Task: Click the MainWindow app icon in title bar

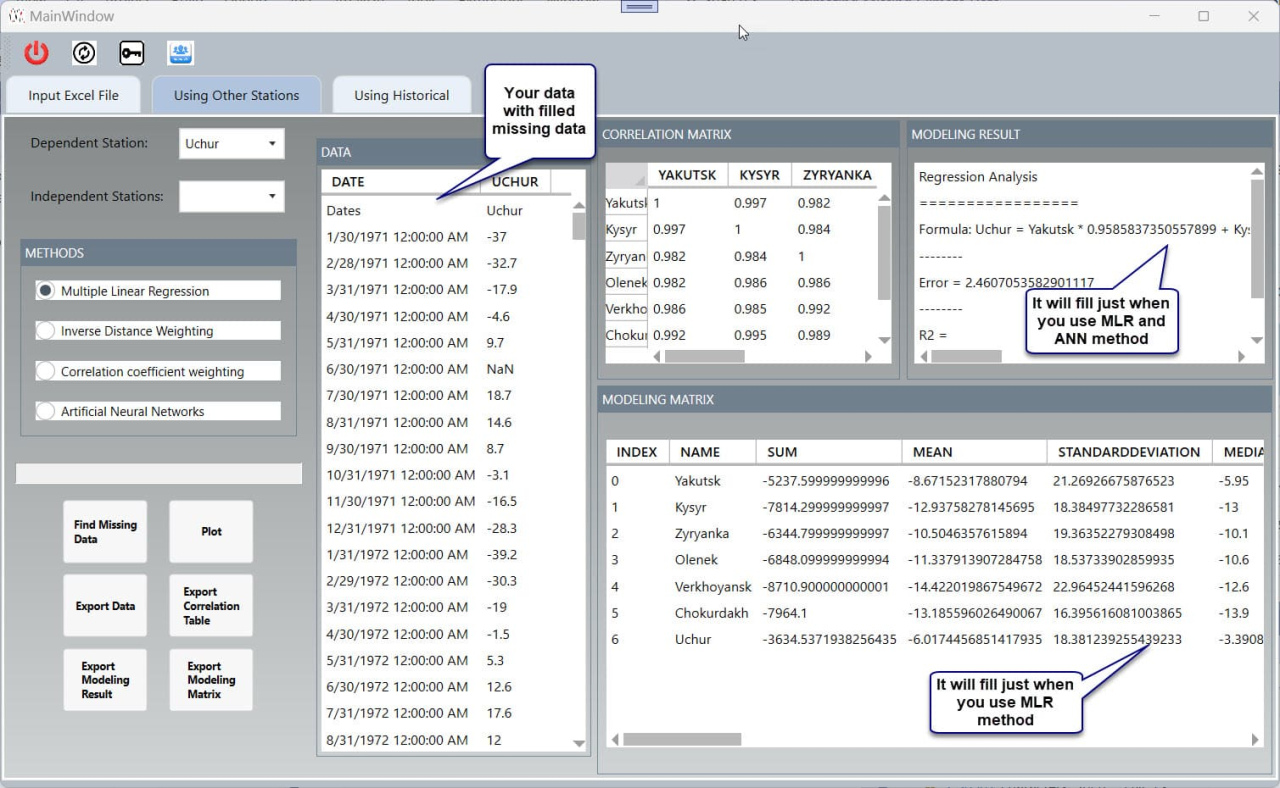Action: click(17, 16)
